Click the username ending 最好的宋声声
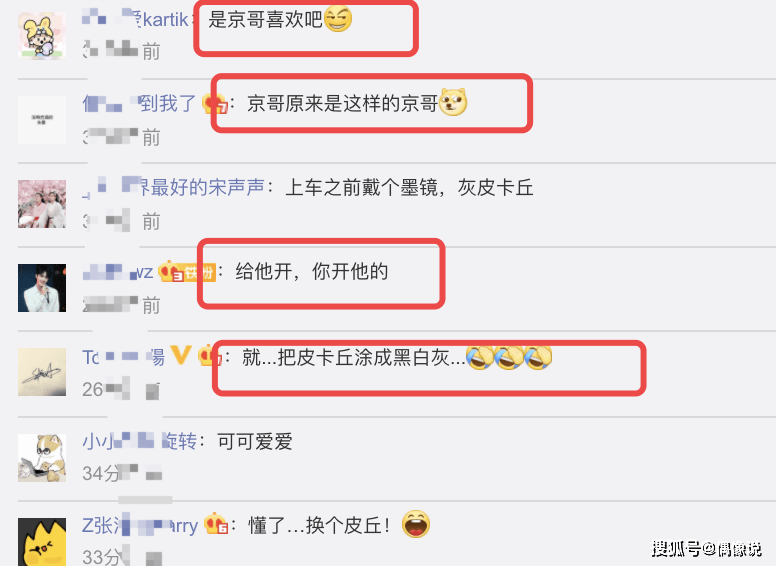The image size is (776, 566). pyautogui.click(x=173, y=188)
